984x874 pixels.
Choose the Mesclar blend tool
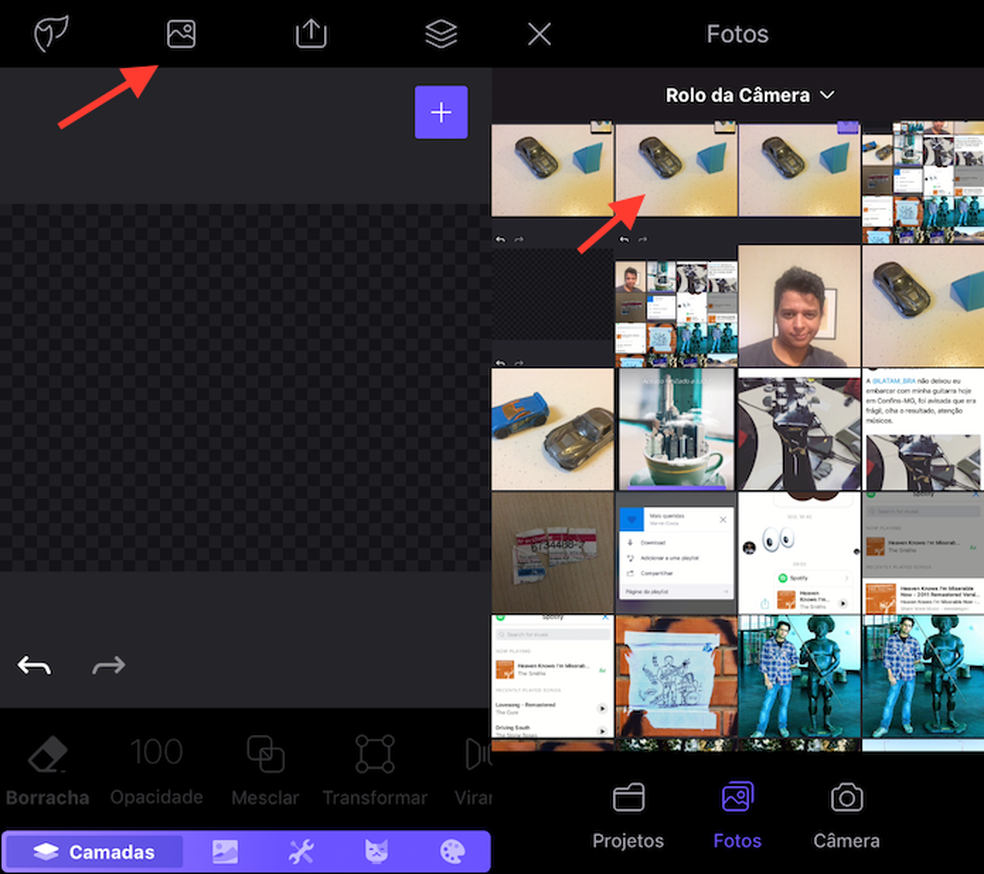265,770
